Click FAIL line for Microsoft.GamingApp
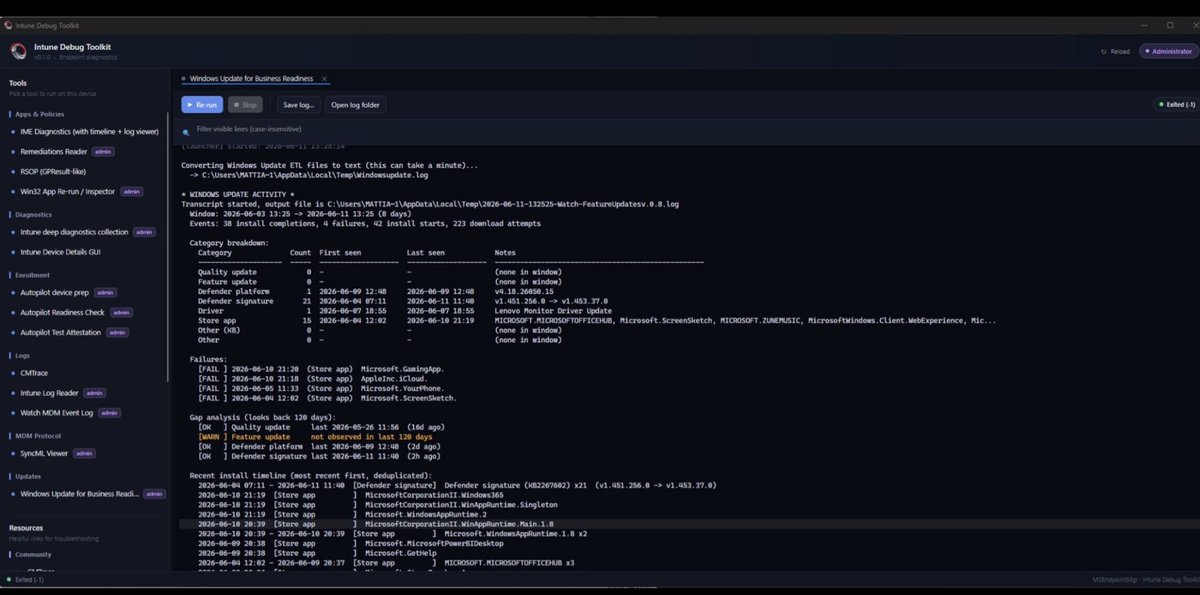This screenshot has height=595, width=1200. point(321,369)
